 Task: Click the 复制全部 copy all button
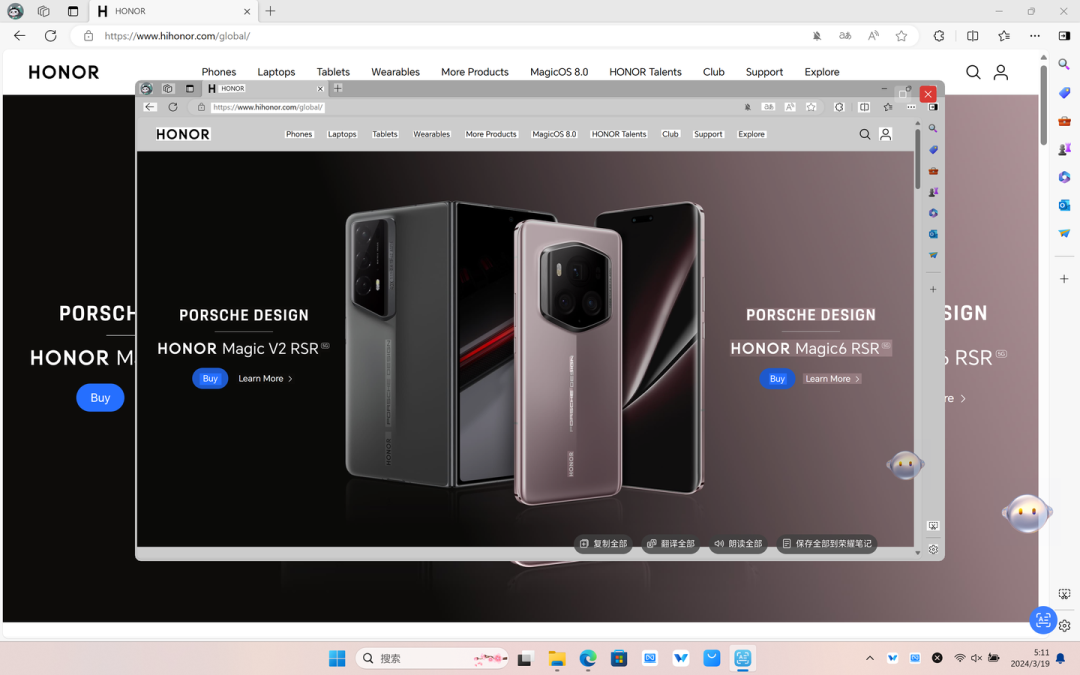coord(603,543)
